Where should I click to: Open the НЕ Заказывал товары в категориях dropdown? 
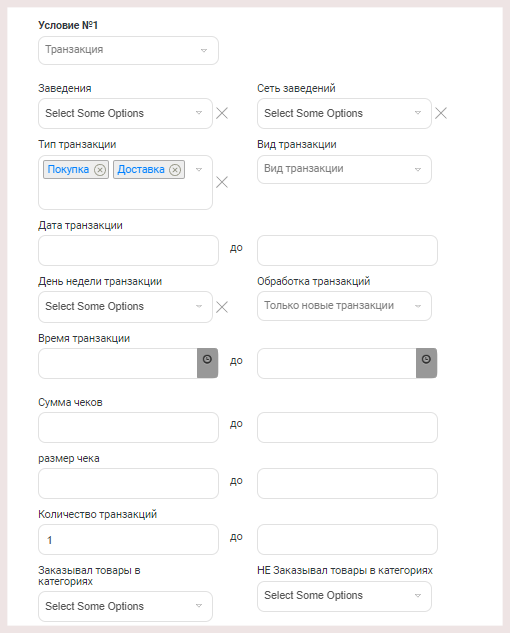pyautogui.click(x=344, y=596)
